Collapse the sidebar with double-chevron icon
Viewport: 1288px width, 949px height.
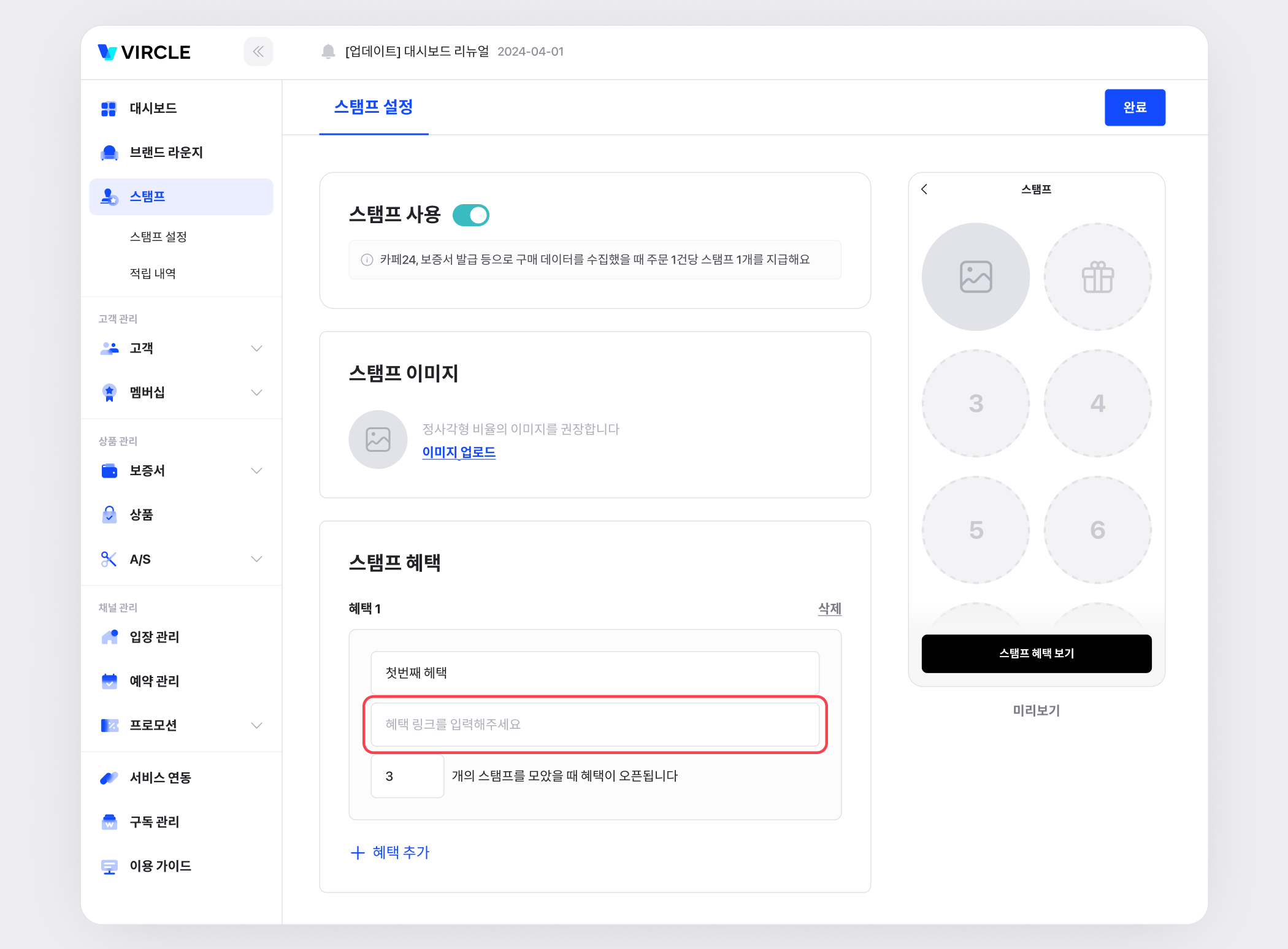(x=258, y=51)
